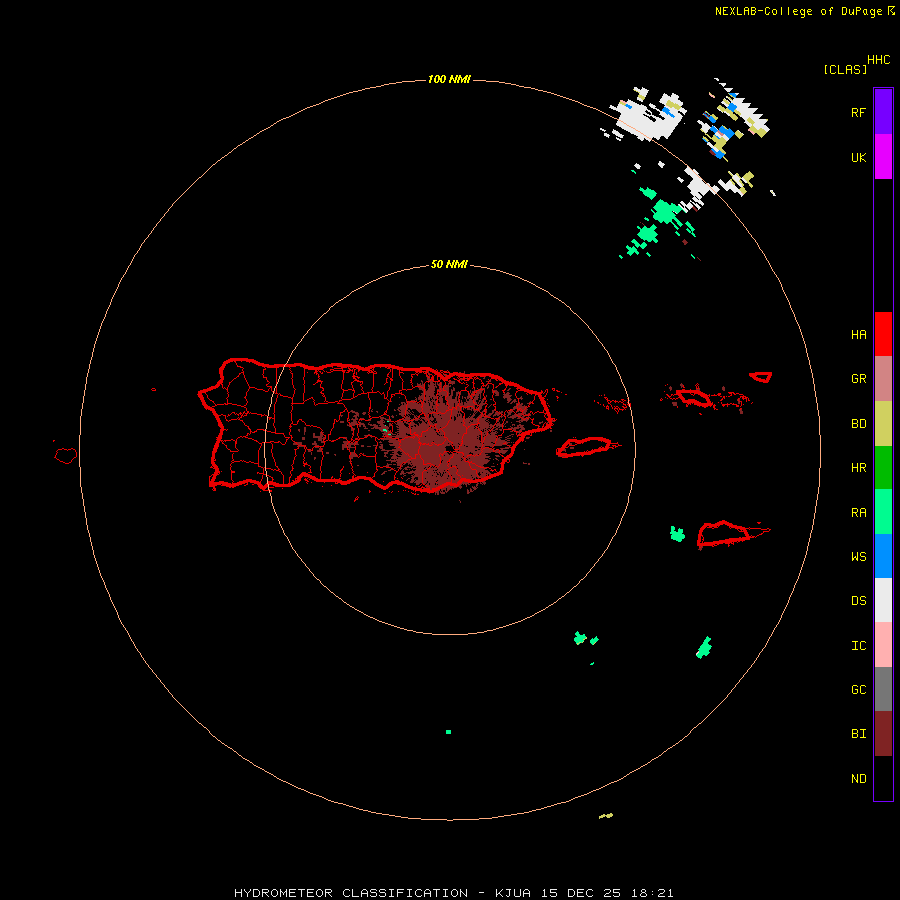The height and width of the screenshot is (900, 900).
Task: Click the WS blue legend swatch
Action: click(x=883, y=556)
